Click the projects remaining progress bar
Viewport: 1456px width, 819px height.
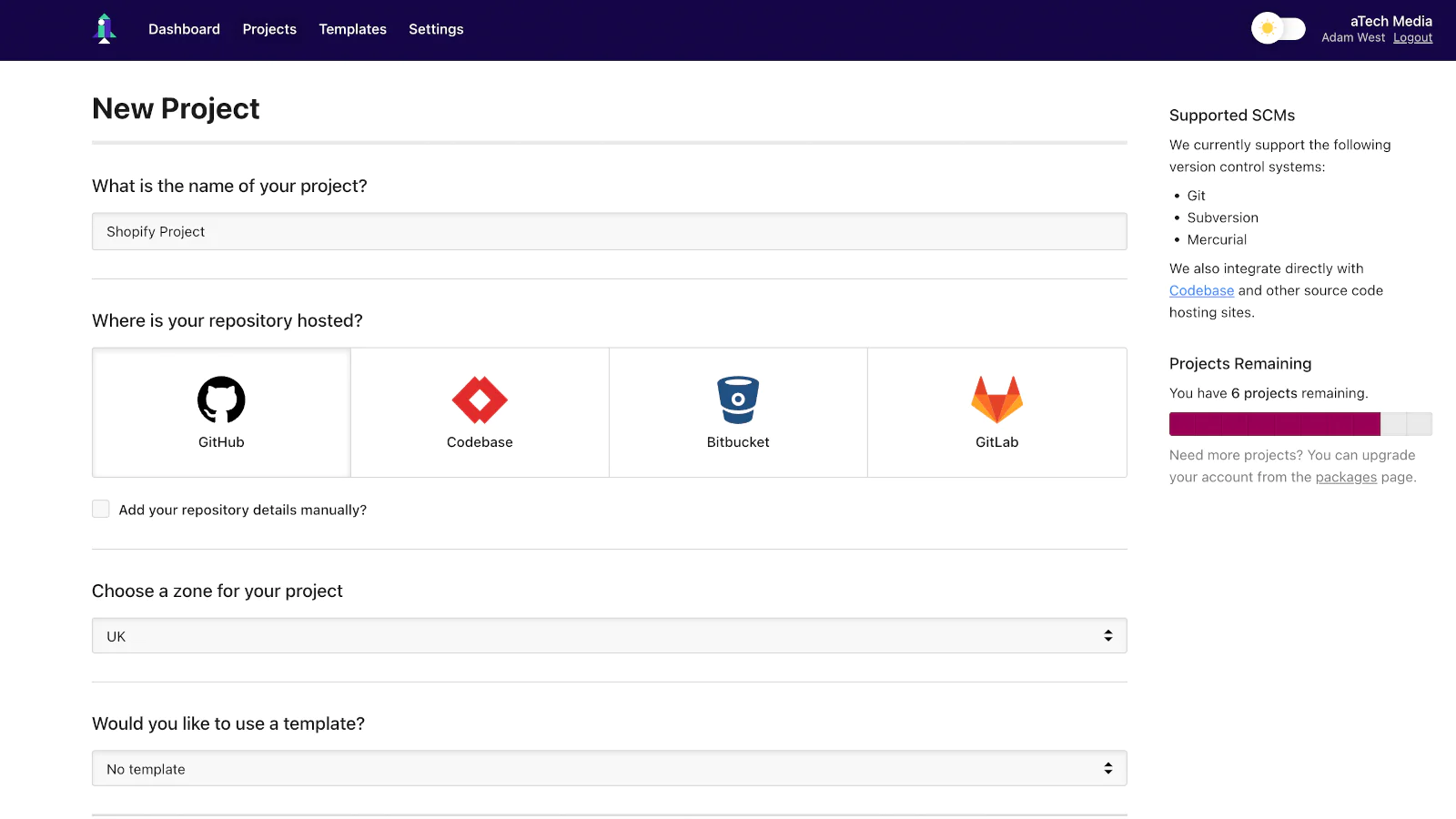1300,424
